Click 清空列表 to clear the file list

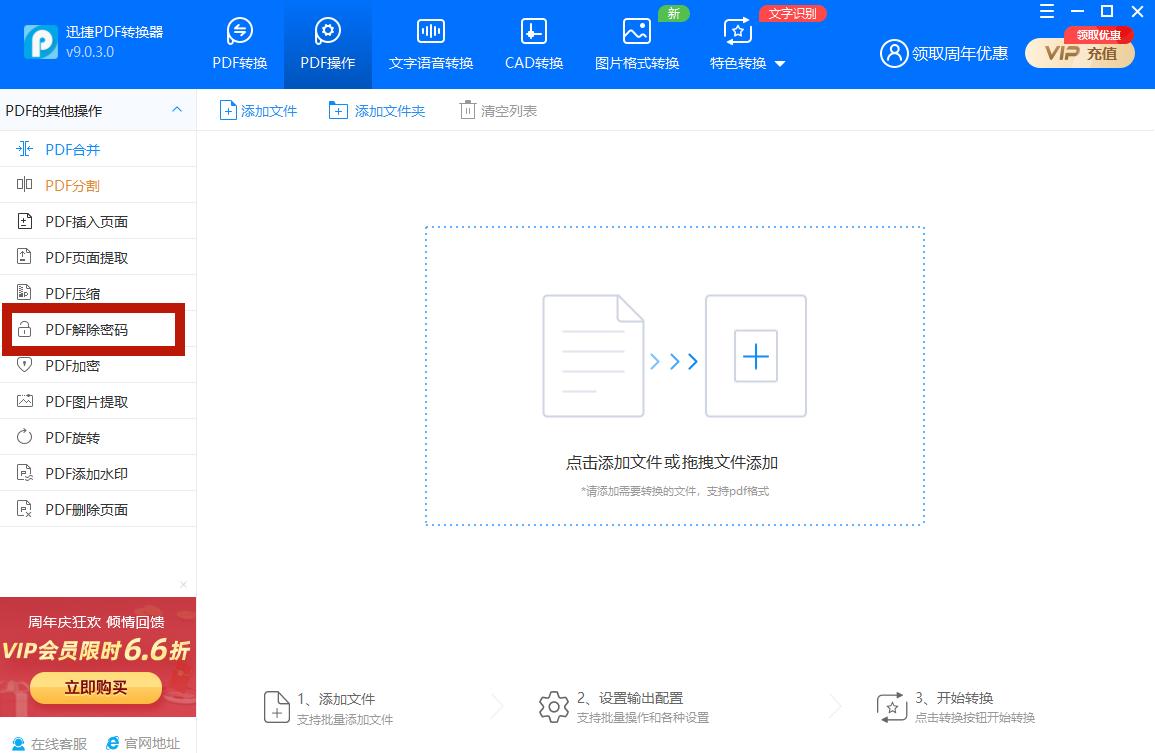point(497,111)
